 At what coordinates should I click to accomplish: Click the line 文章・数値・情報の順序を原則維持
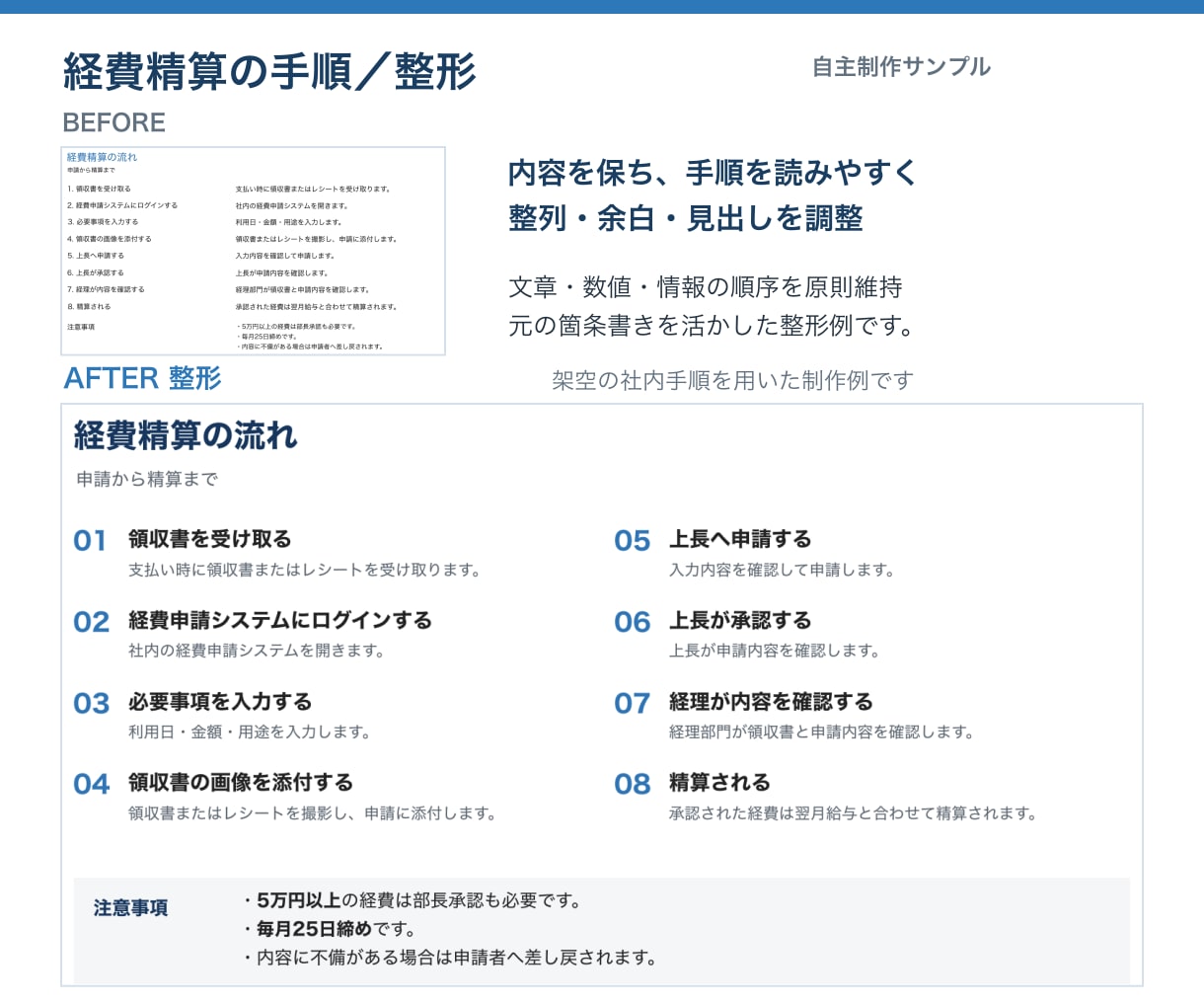pos(706,287)
